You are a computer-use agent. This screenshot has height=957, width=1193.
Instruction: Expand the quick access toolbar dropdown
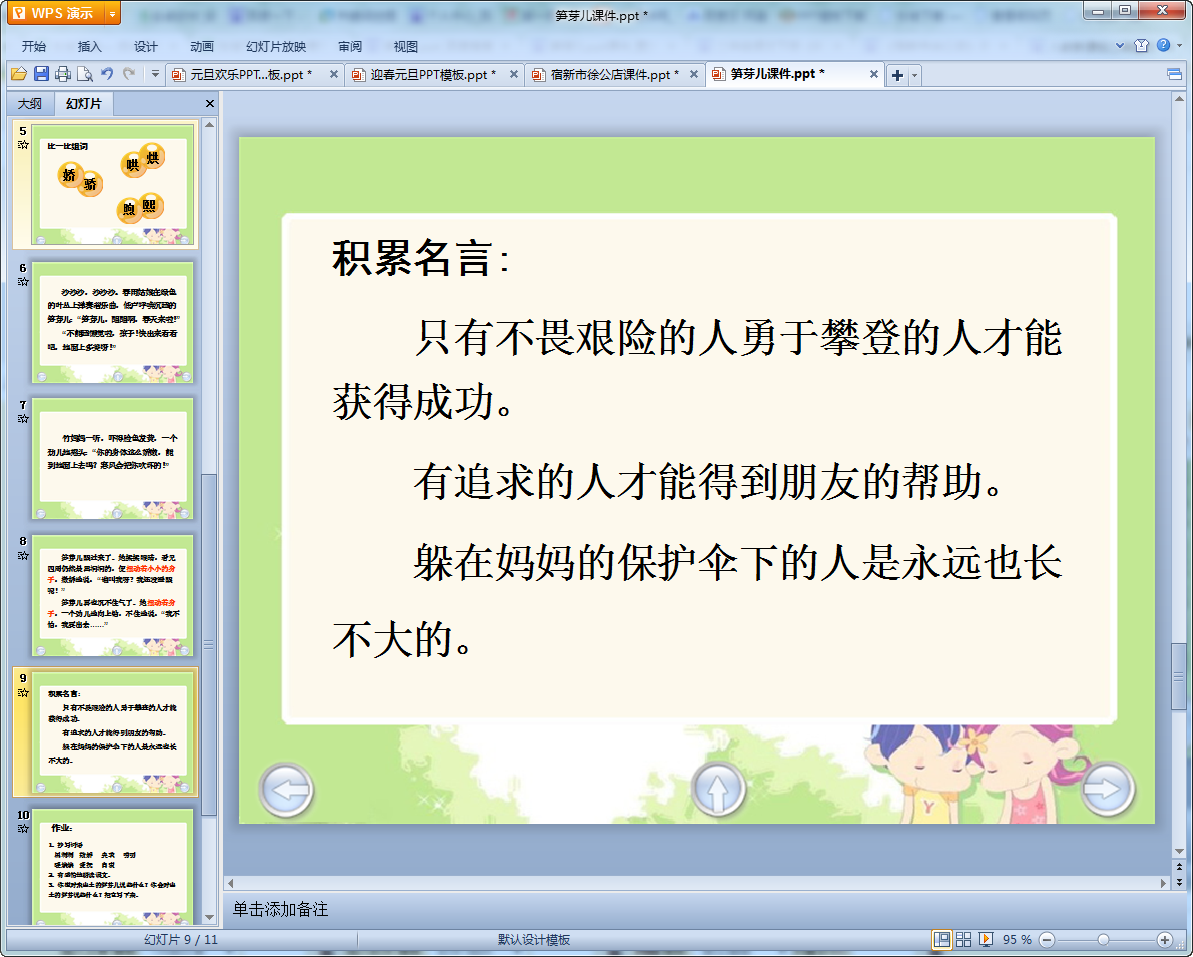[x=155, y=74]
